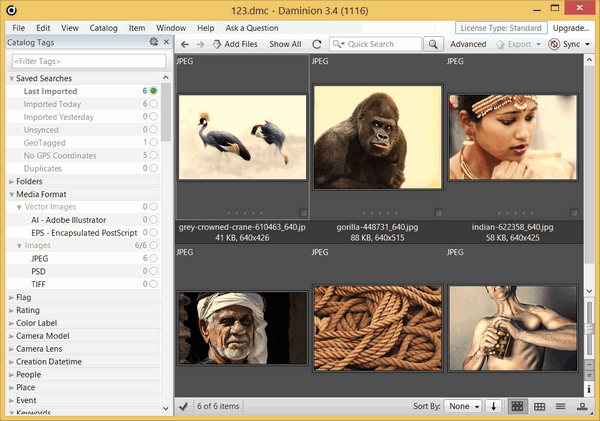Toggle the TIFF format radio circle
This screenshot has width=600, height=421.
tap(153, 284)
